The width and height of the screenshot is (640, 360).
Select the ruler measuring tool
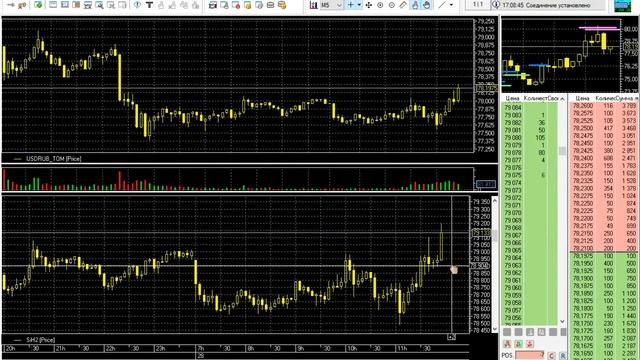coord(403,5)
